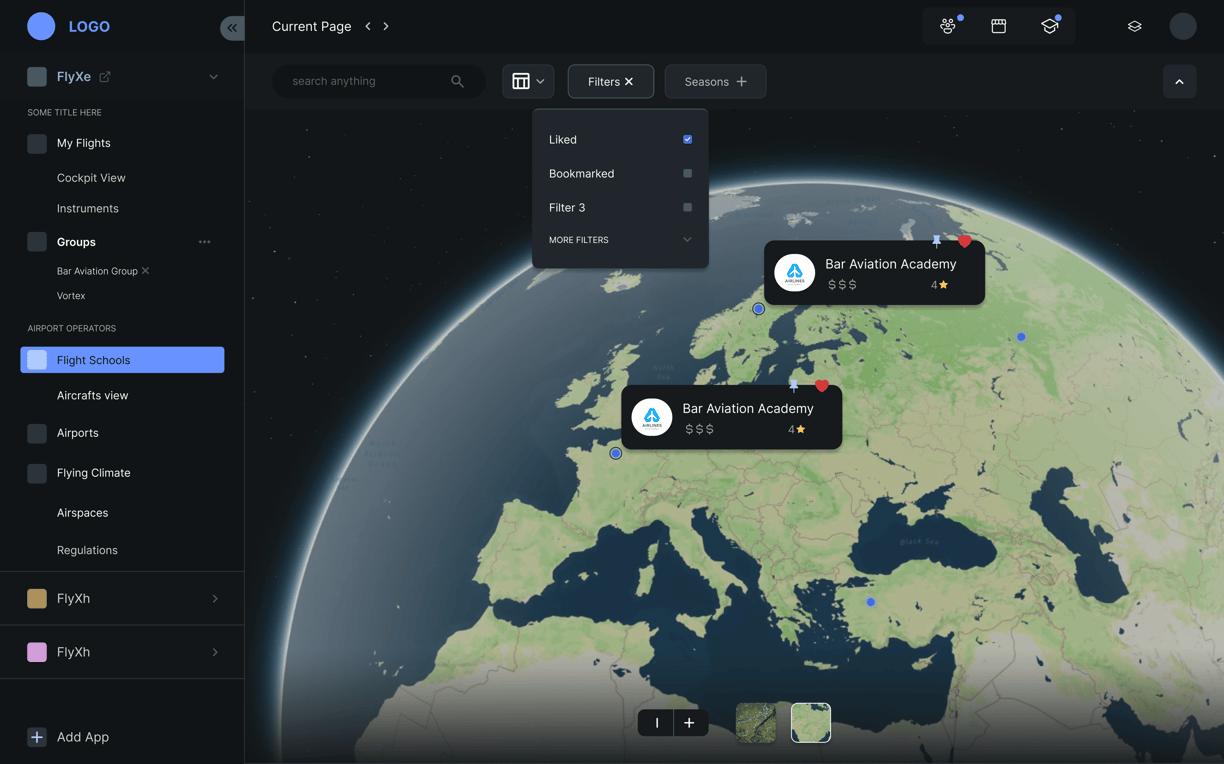
Task: Click Add App button
Action: click(69, 737)
